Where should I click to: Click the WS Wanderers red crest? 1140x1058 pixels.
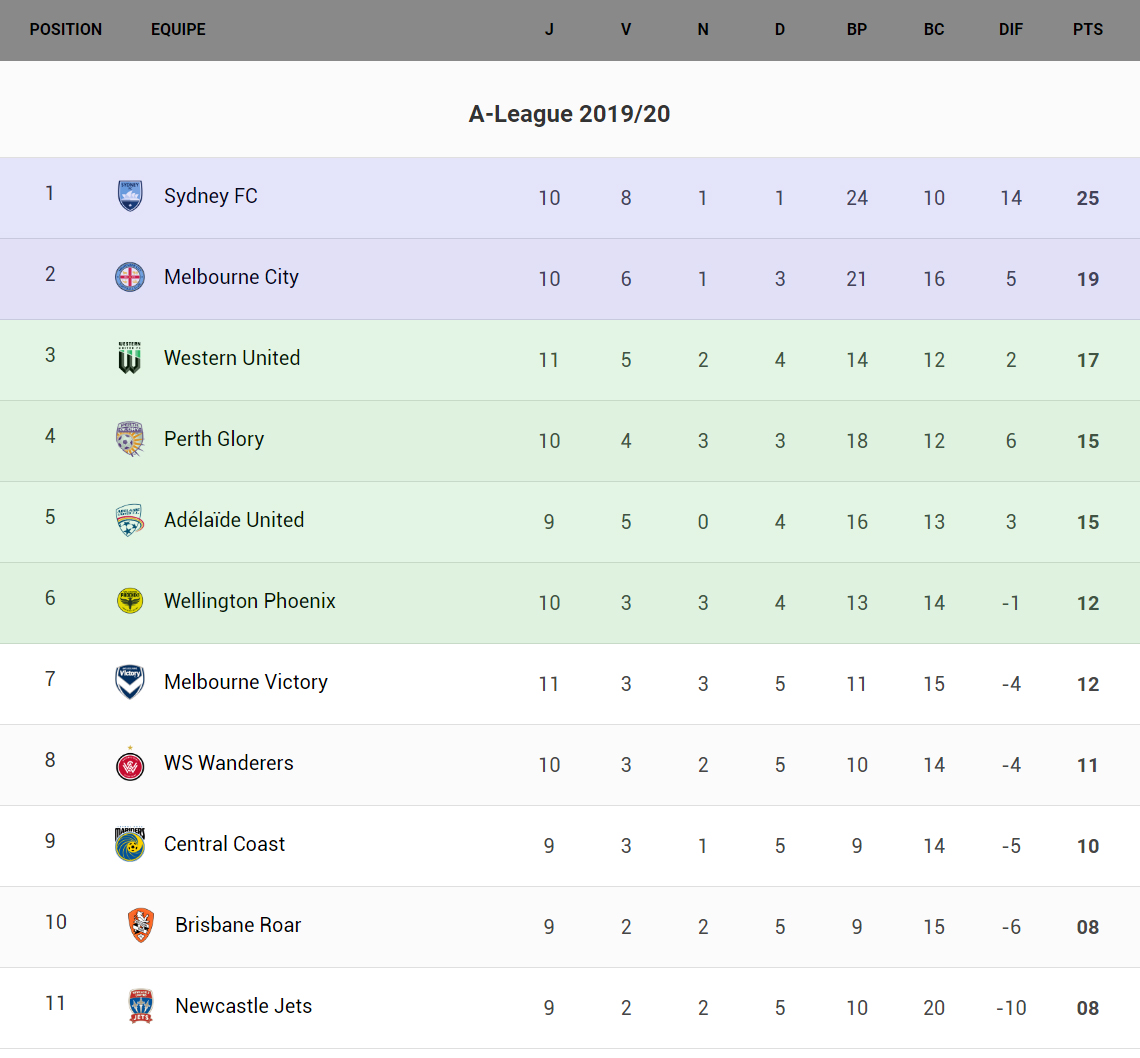130,764
